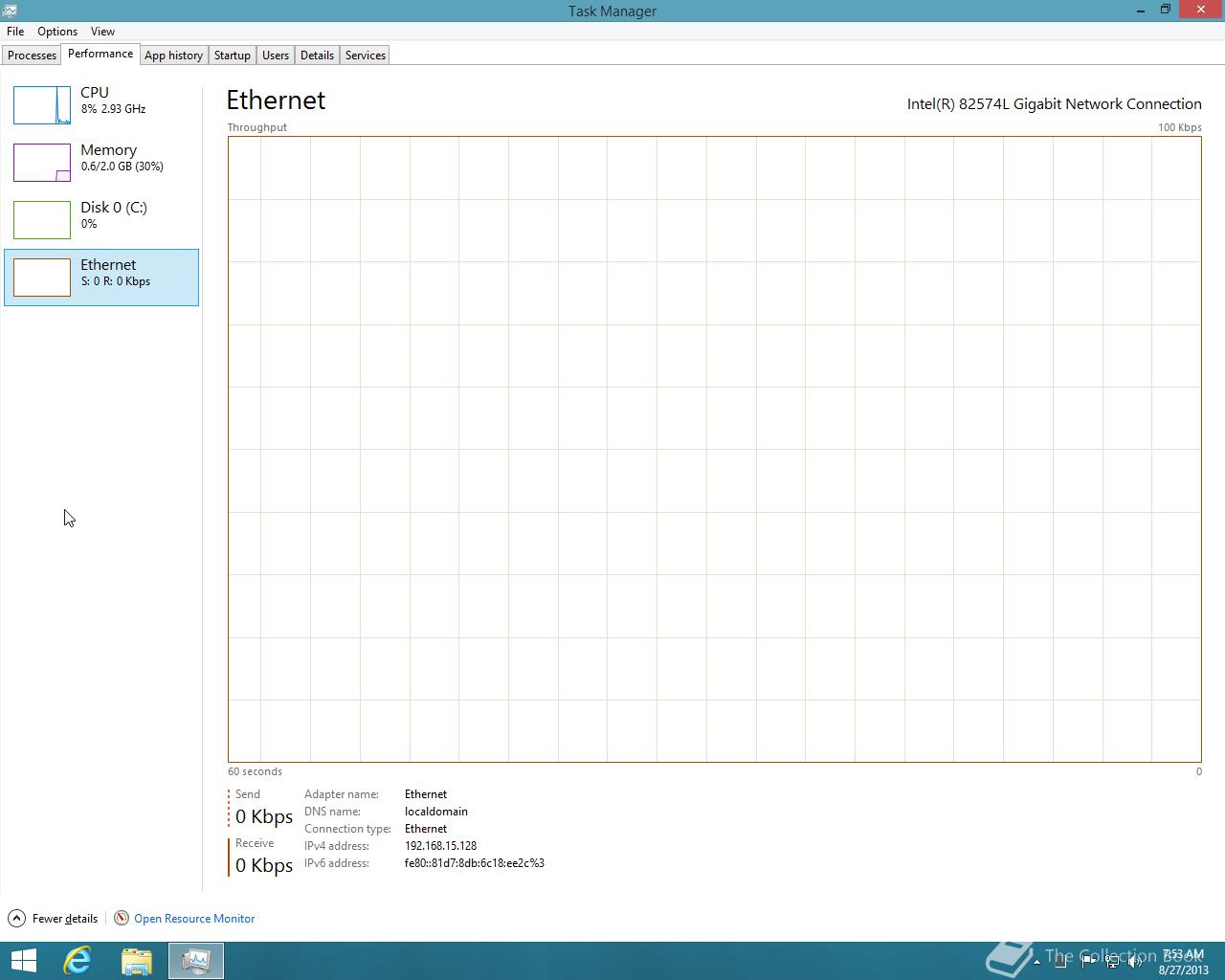Viewport: 1225px width, 980px height.
Task: Click the Intel(R) 82574L adapter title
Action: (1055, 104)
